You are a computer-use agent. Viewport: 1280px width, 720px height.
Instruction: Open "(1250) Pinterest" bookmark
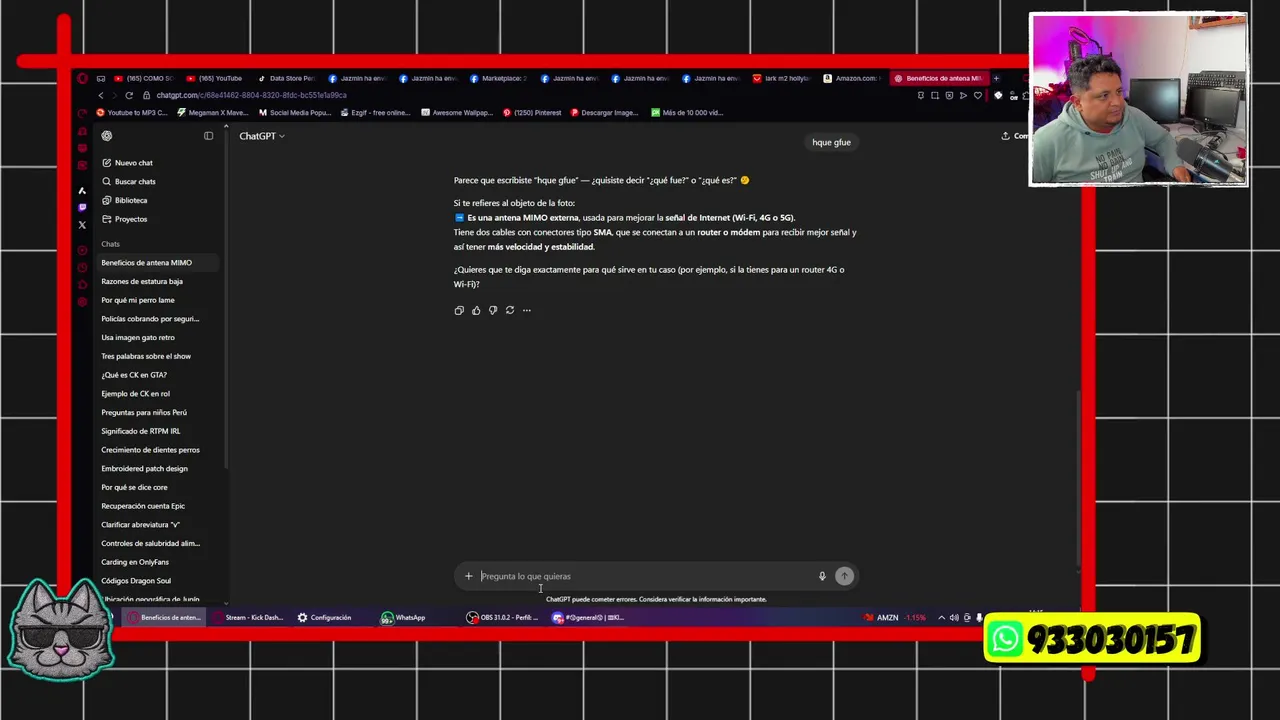coord(532,113)
